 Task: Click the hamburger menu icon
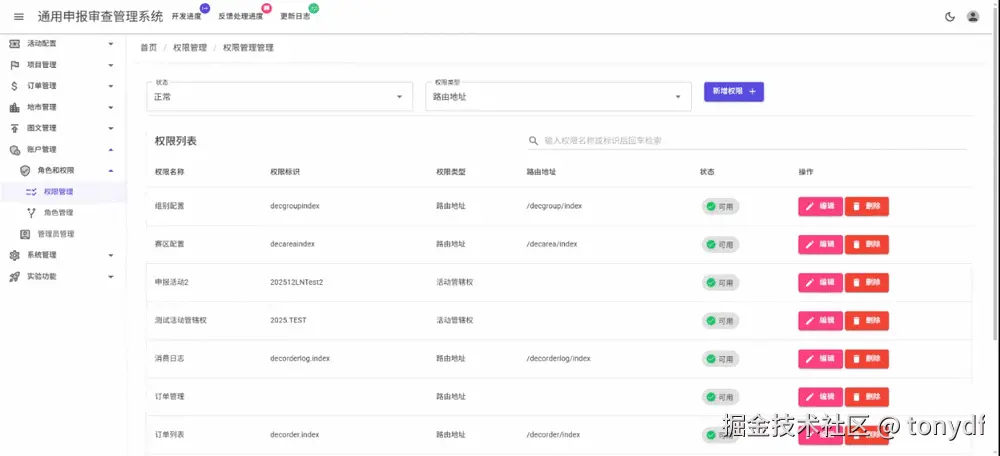[x=18, y=16]
